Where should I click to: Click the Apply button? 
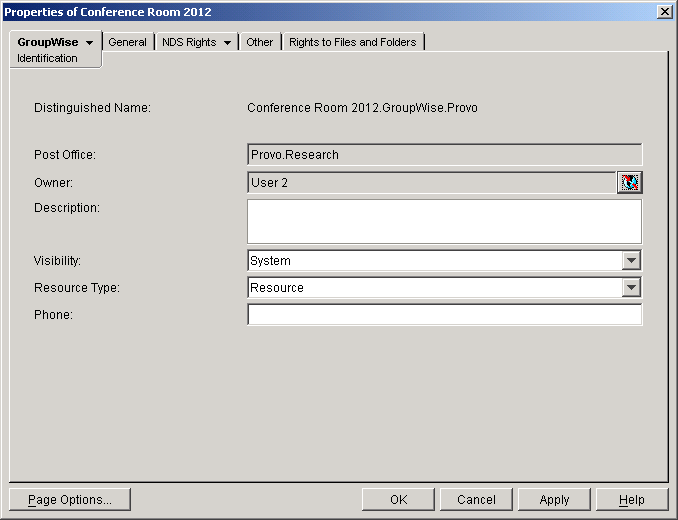tap(554, 500)
